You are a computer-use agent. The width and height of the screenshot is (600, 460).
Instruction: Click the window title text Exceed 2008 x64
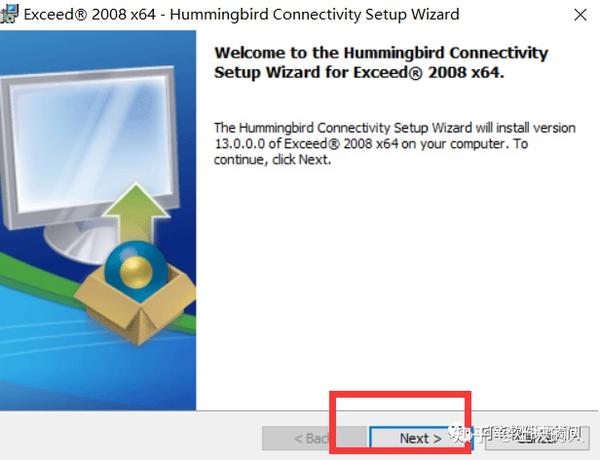[x=90, y=15]
